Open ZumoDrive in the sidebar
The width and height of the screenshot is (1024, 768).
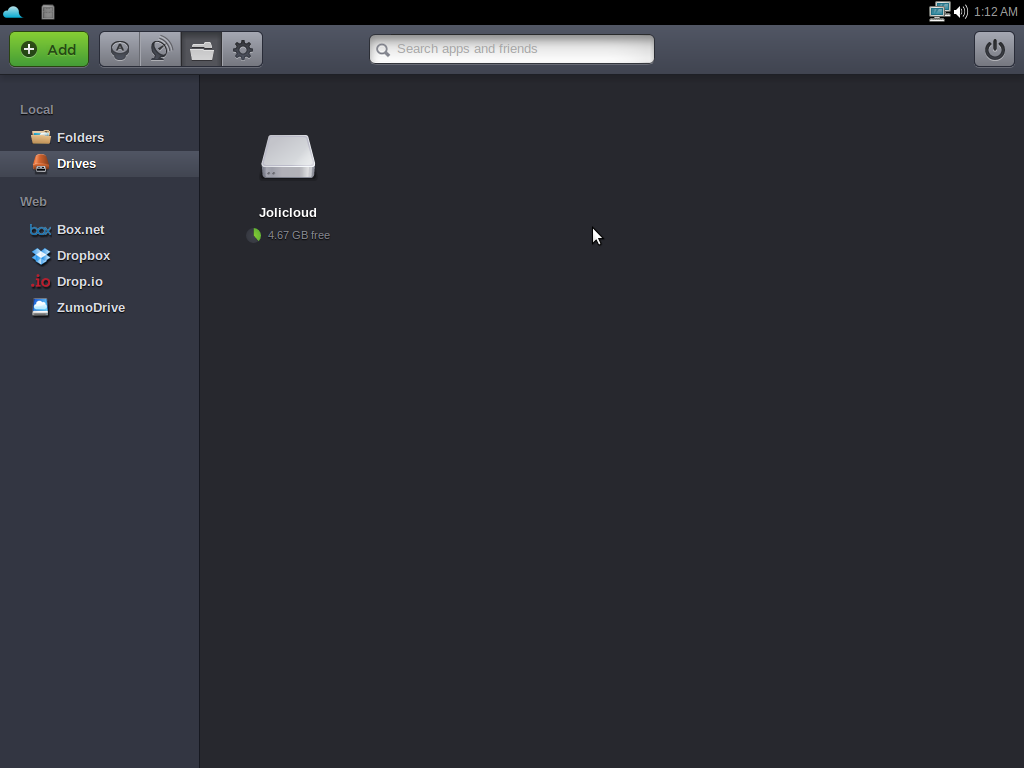pos(99,308)
